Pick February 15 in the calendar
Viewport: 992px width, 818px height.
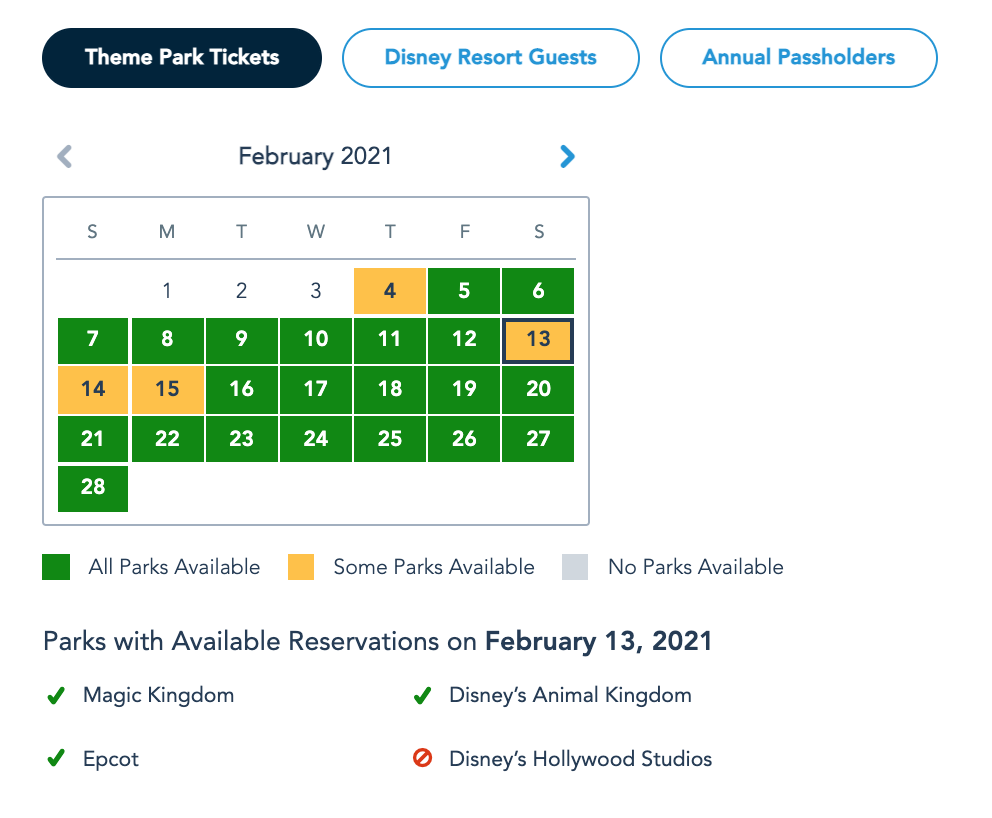pyautogui.click(x=167, y=389)
